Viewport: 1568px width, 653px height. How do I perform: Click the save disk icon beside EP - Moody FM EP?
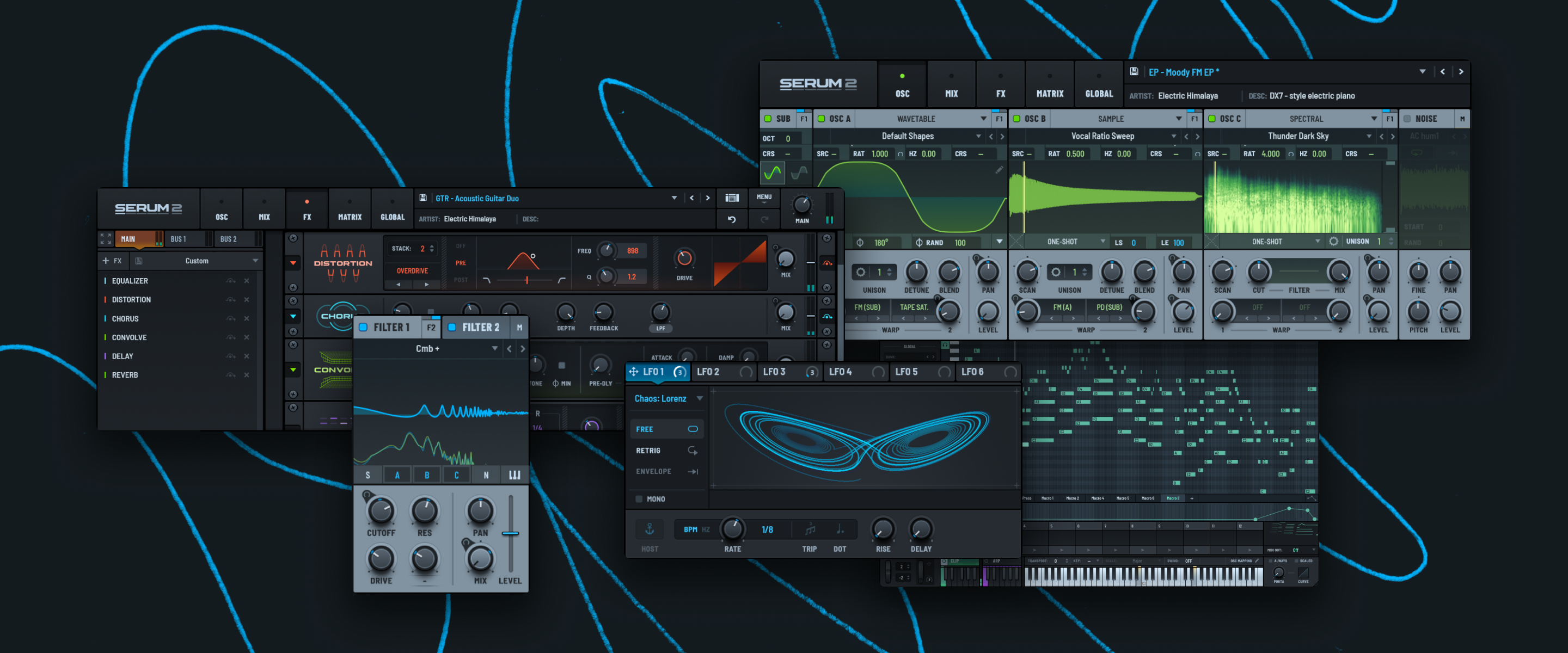pos(1134,71)
